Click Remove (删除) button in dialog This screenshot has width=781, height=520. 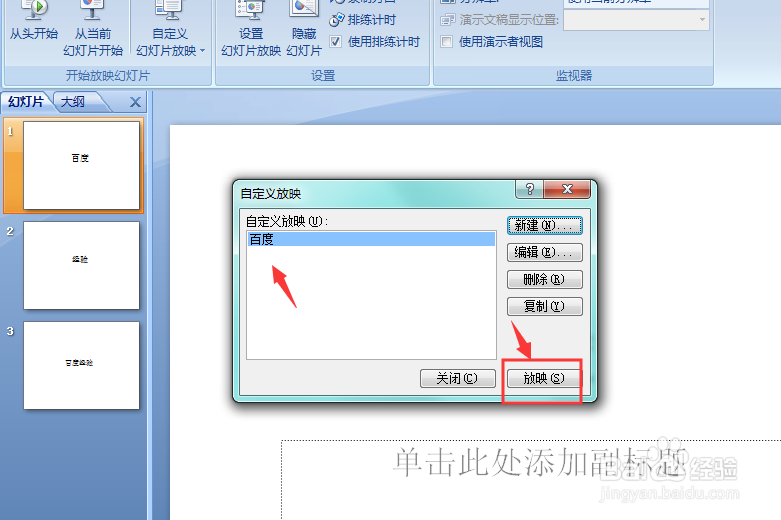[x=544, y=279]
